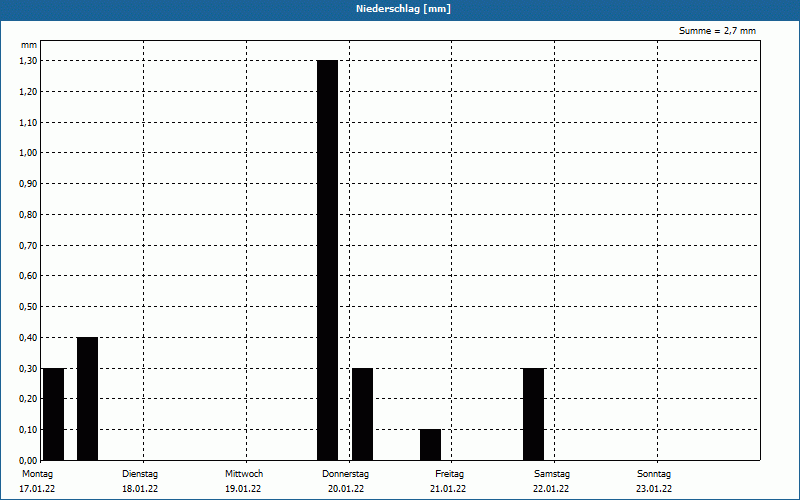Image resolution: width=800 pixels, height=500 pixels.
Task: Click the 0,00 y-axis value
Action: (28, 460)
